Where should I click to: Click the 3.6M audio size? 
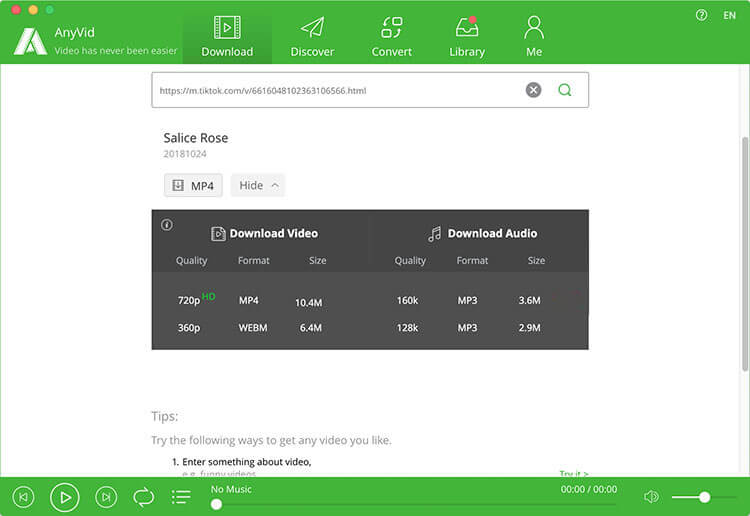529,301
